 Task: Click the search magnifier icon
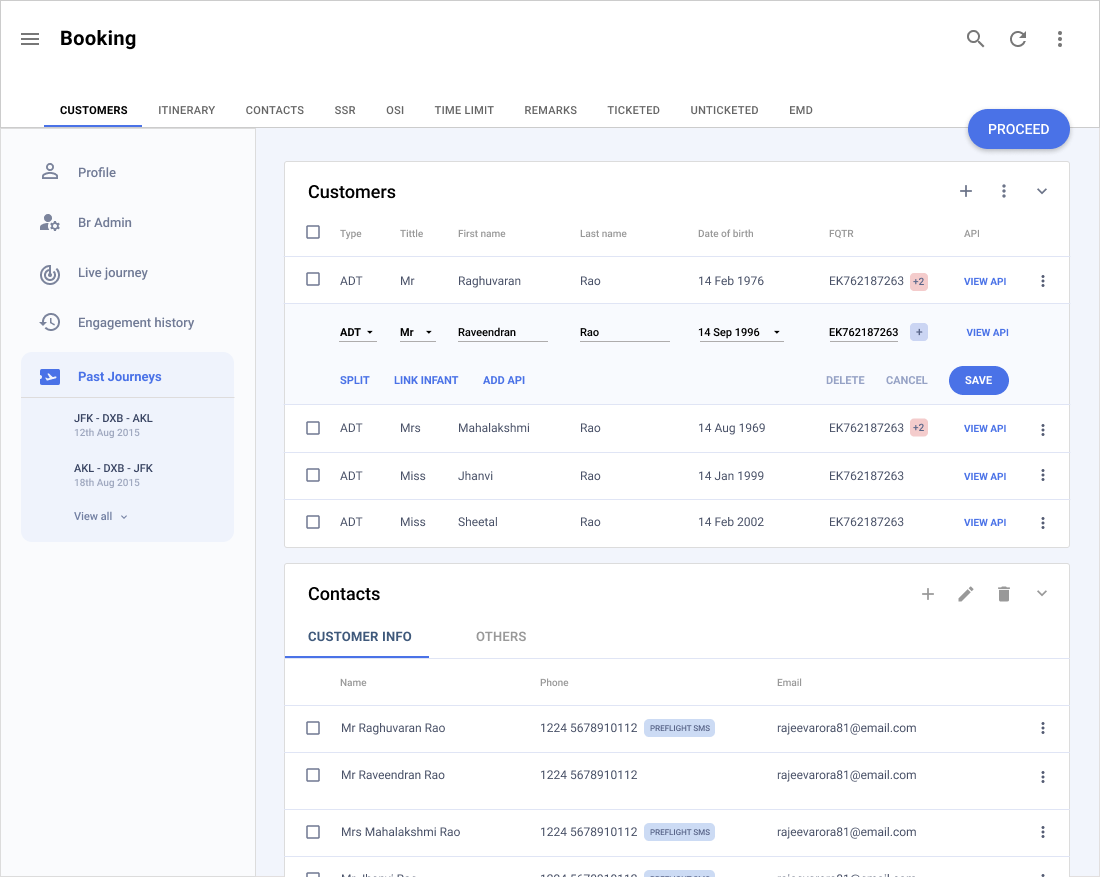(975, 39)
